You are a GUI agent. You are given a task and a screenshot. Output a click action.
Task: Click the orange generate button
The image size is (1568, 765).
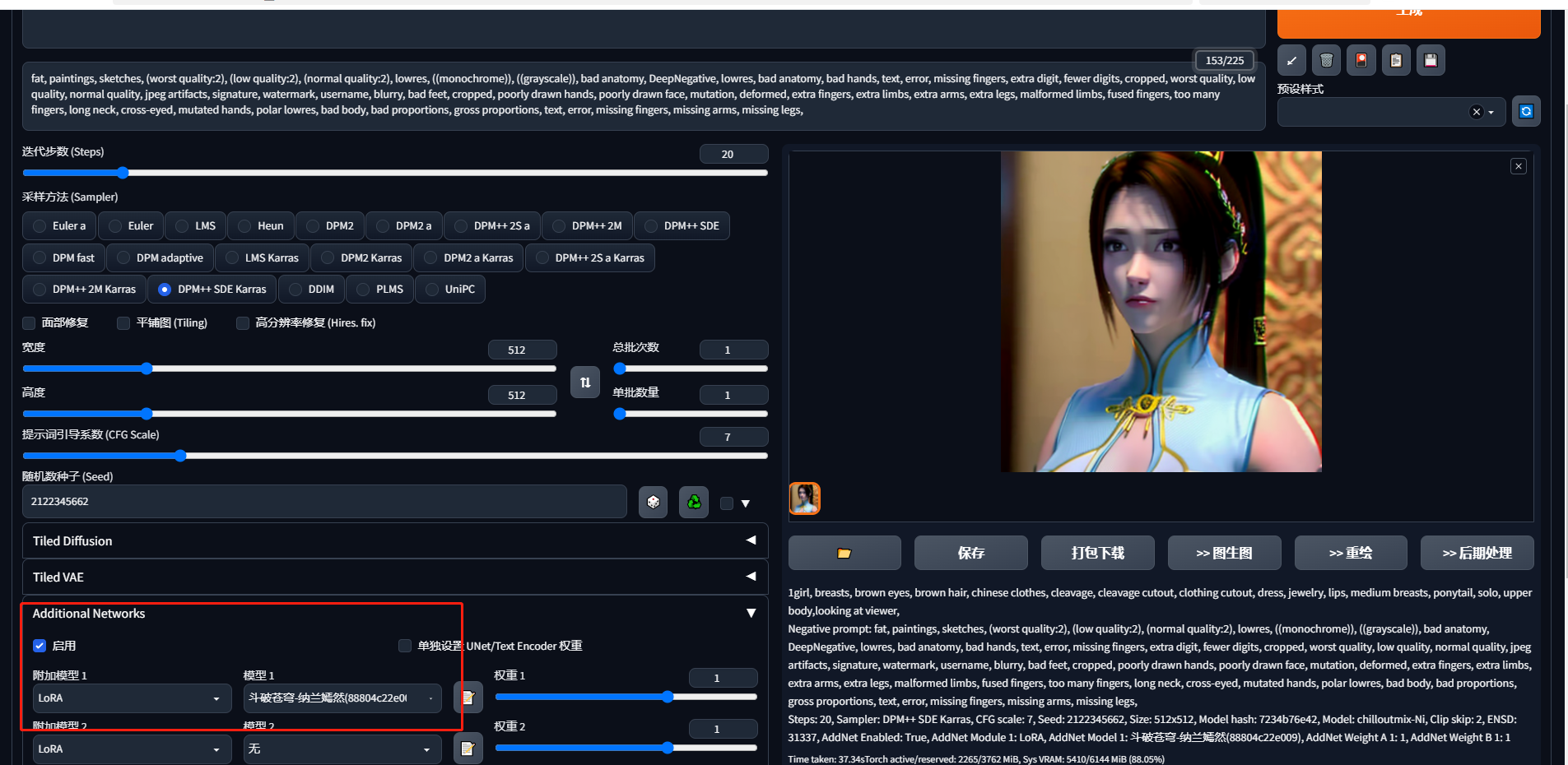point(1409,23)
